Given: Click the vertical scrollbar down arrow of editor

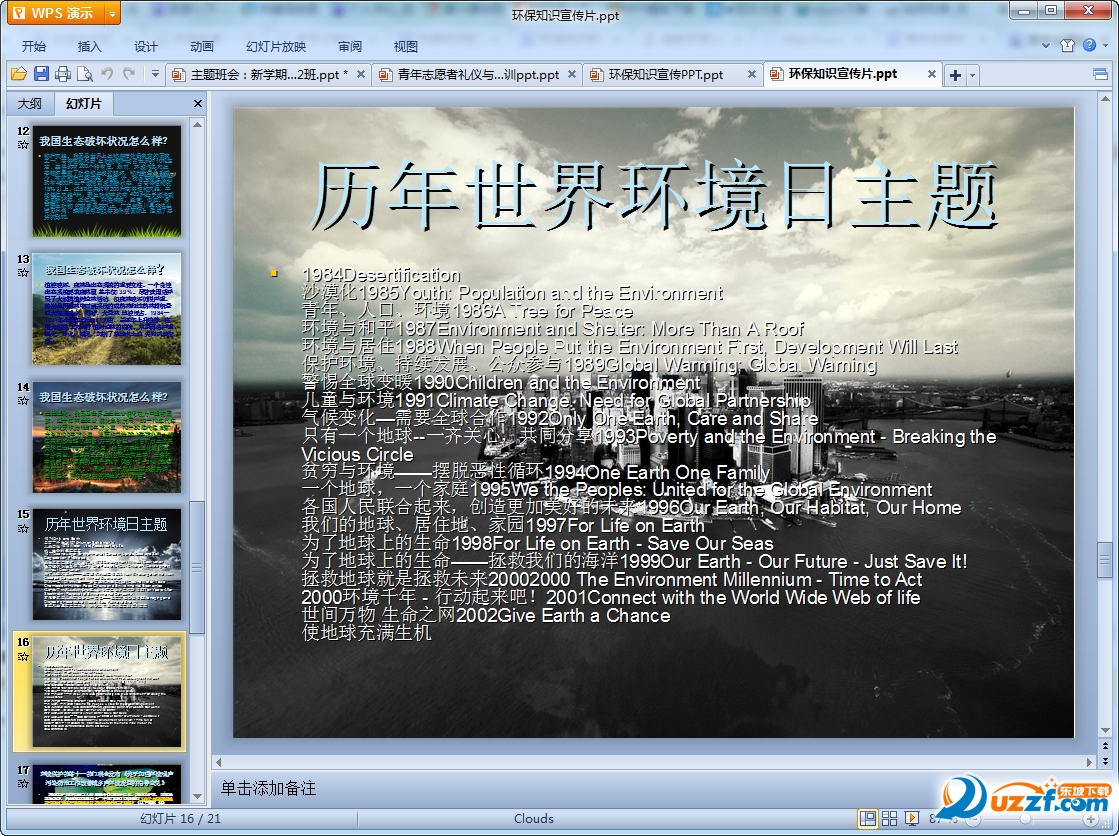Looking at the screenshot, I should point(1105,730).
